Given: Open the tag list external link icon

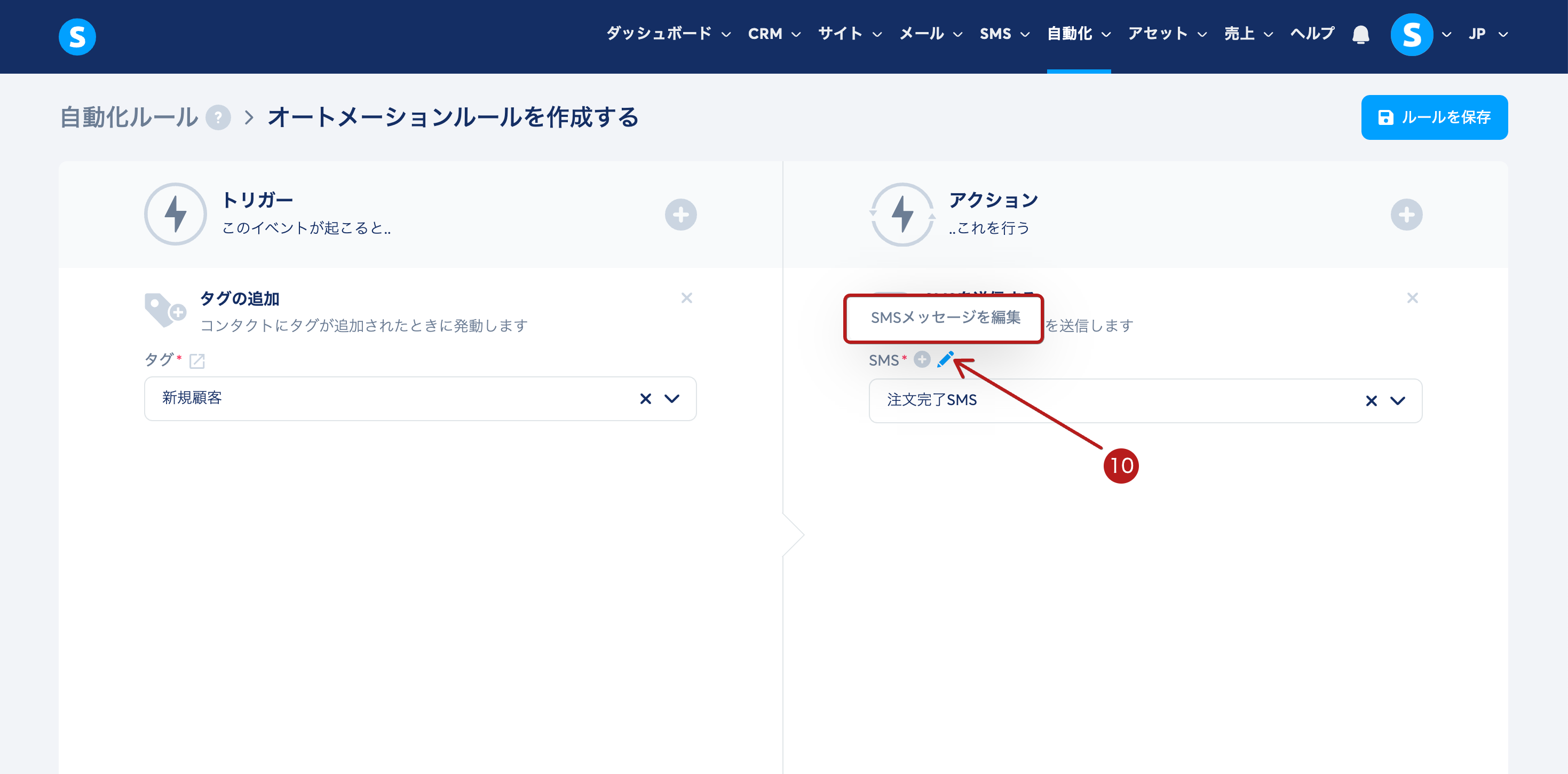Looking at the screenshot, I should coord(196,361).
